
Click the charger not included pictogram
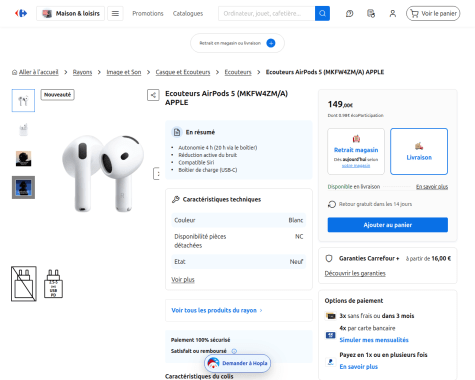pyautogui.click(x=24, y=284)
